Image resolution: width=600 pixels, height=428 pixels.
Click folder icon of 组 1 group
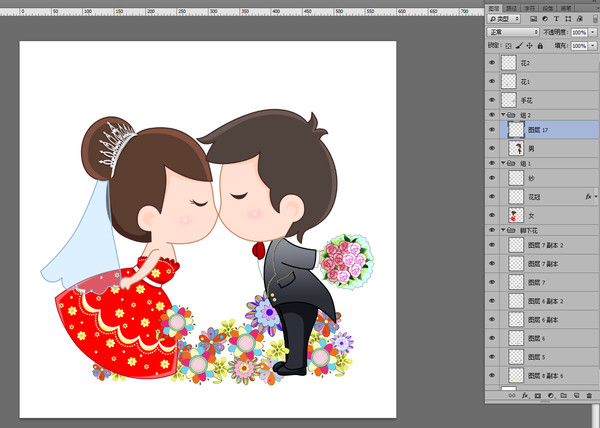511,163
